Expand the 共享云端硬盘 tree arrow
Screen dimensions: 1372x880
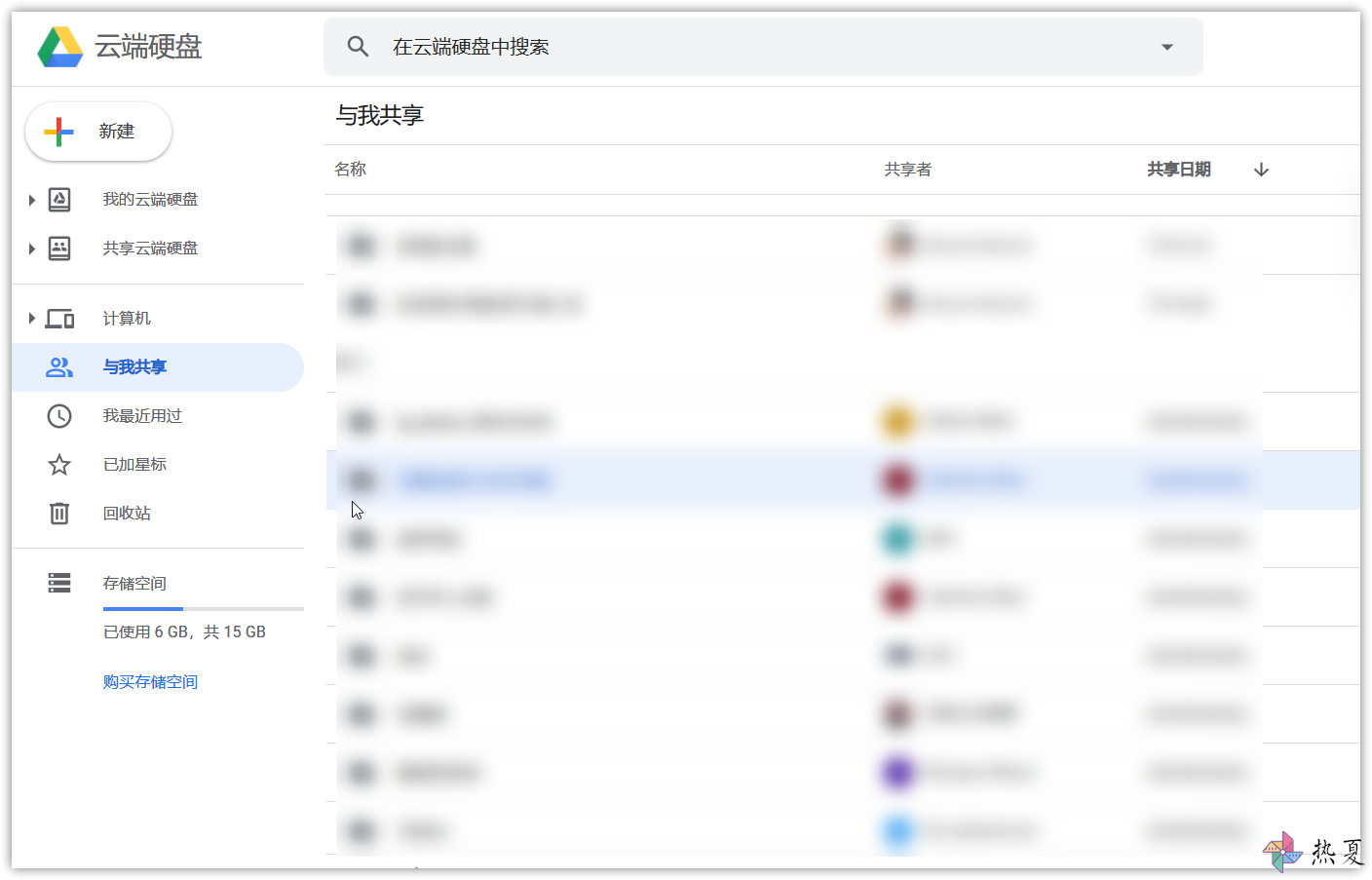31,249
